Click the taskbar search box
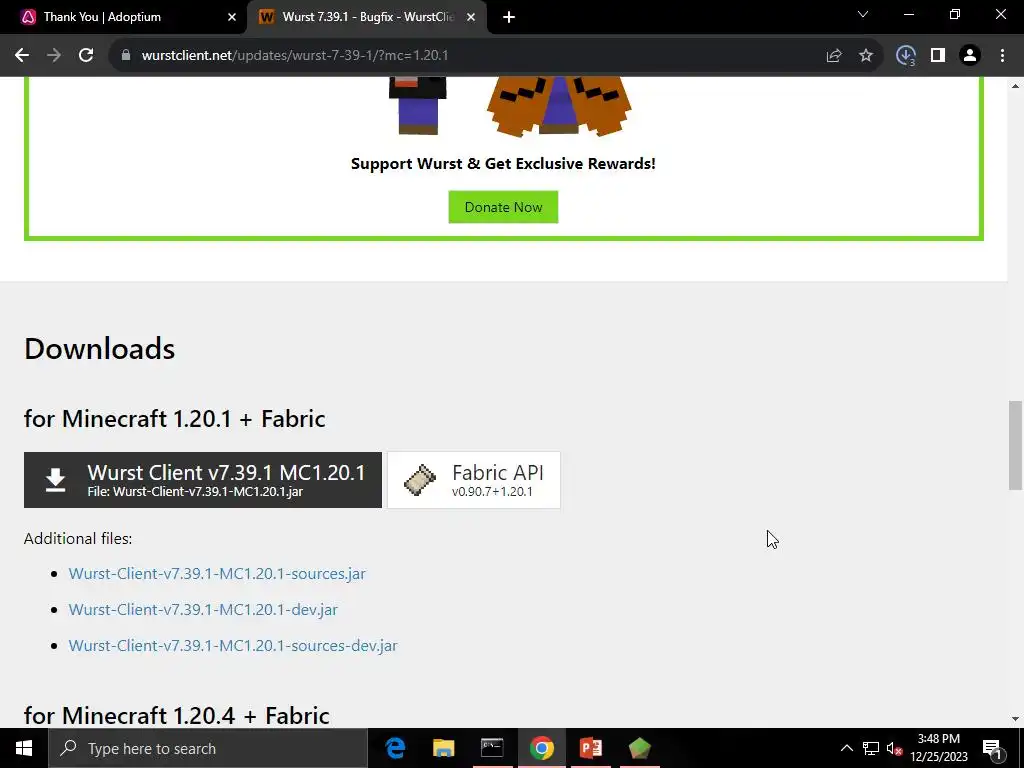The width and height of the screenshot is (1024, 768). pyautogui.click(x=208, y=748)
